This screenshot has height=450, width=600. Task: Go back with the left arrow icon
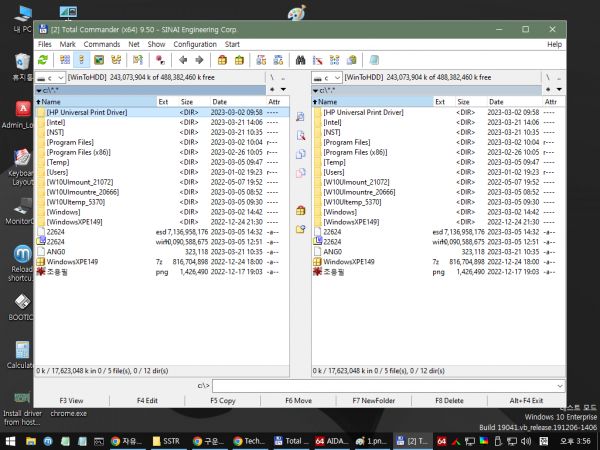pos(183,60)
